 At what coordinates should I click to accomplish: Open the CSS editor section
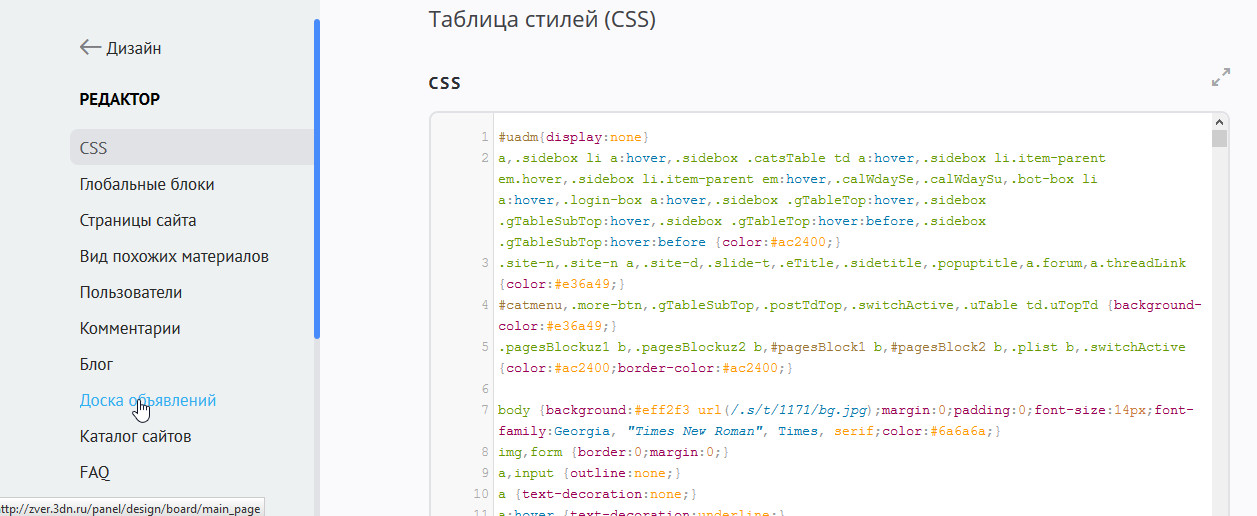click(x=93, y=148)
